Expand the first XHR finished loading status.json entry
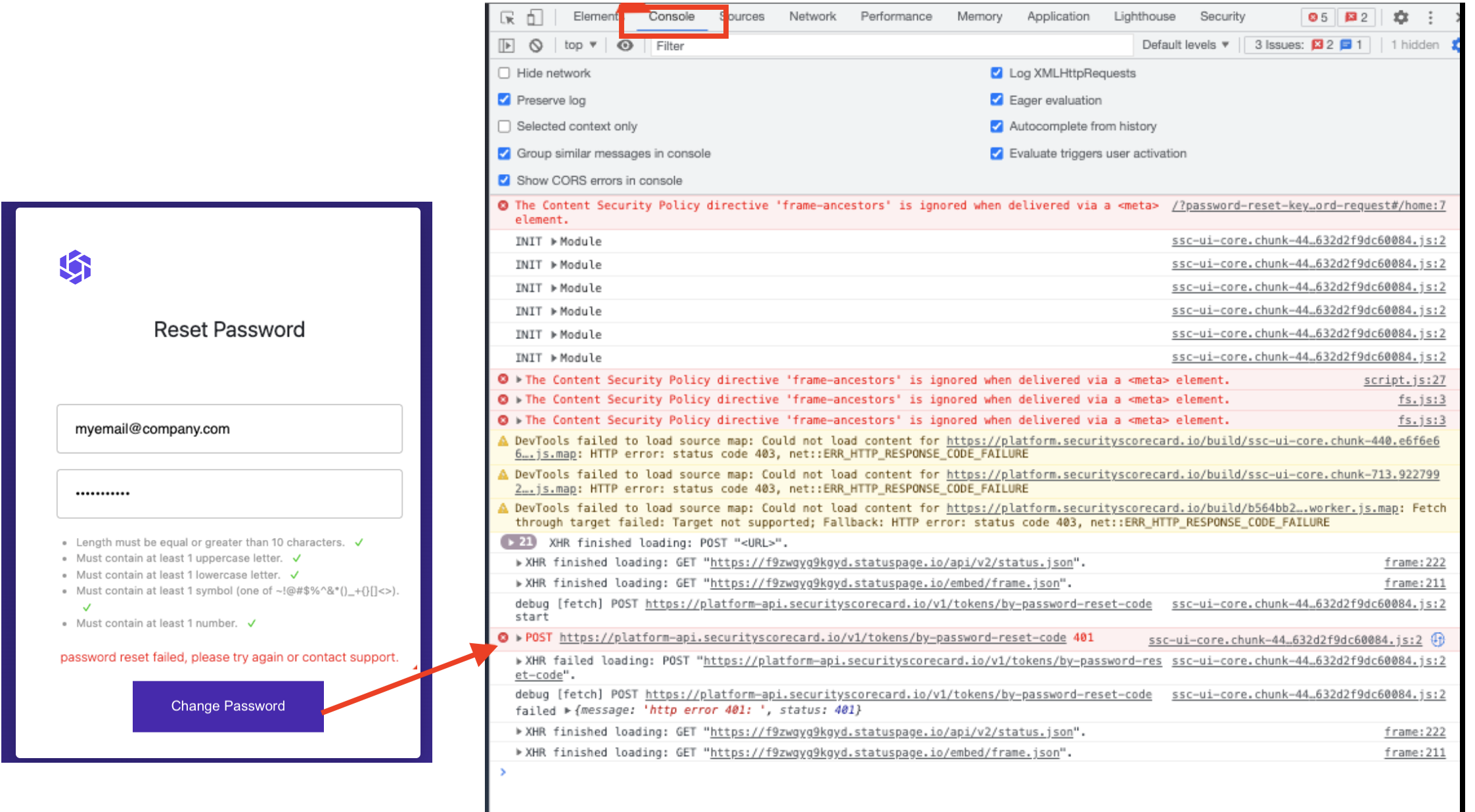Viewport: 1475px width, 812px height. tap(519, 562)
